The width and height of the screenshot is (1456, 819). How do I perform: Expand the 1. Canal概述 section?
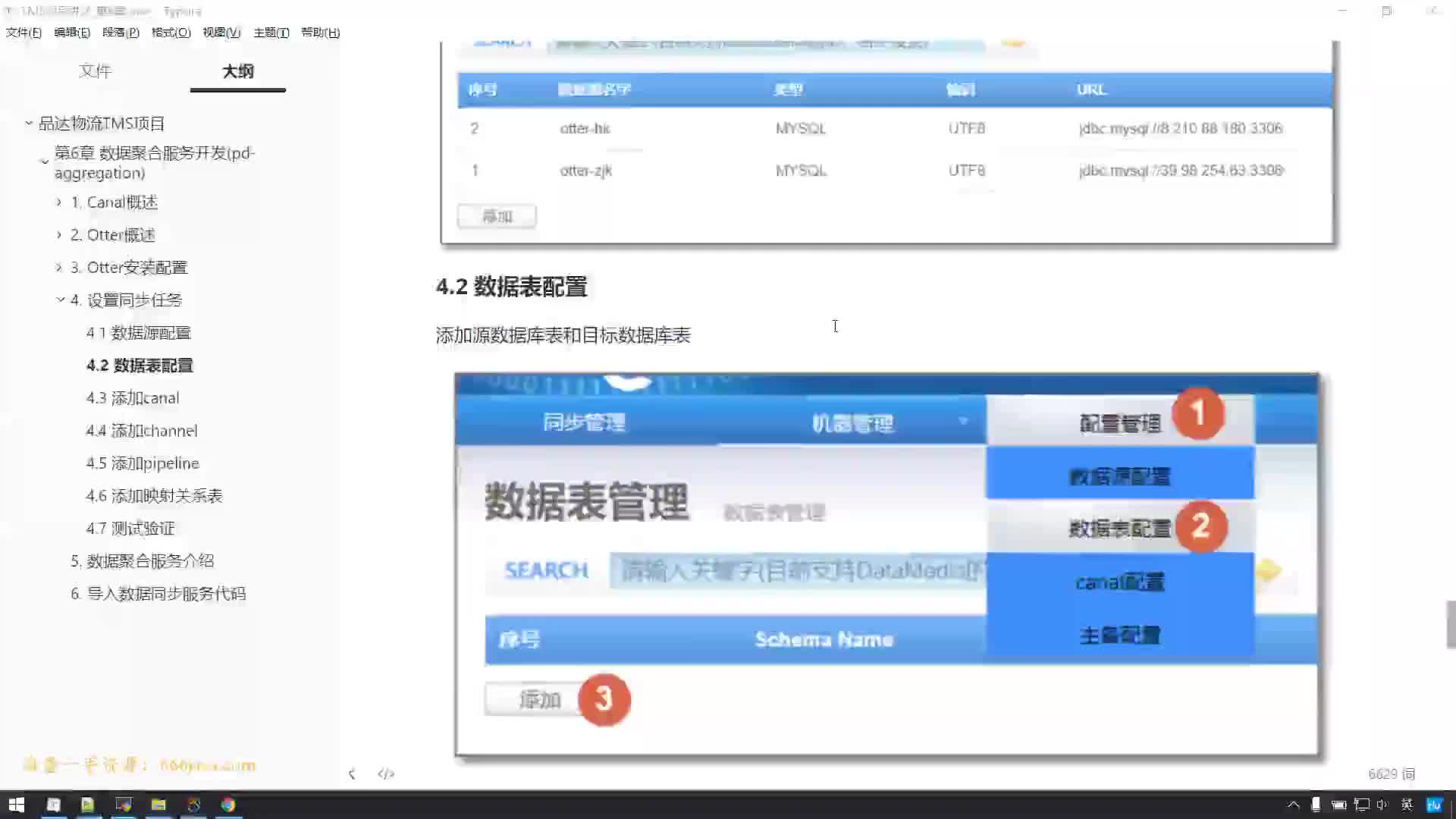(x=59, y=202)
